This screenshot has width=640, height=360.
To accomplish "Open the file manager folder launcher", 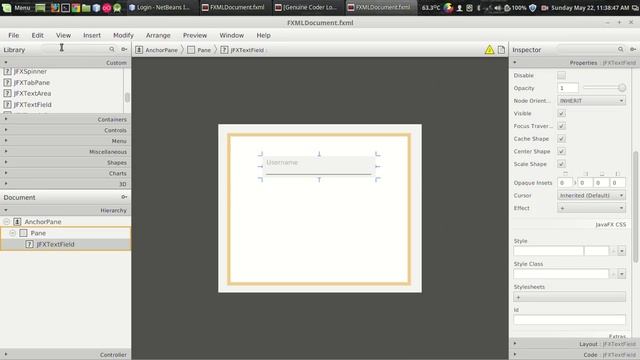I will pos(86,8).
